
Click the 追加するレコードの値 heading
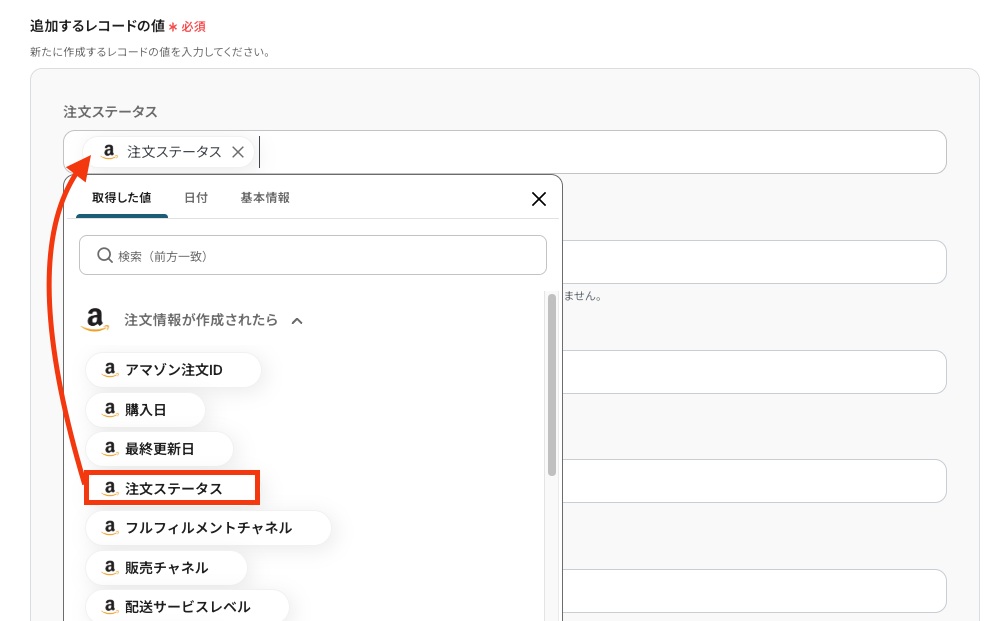coord(98,26)
